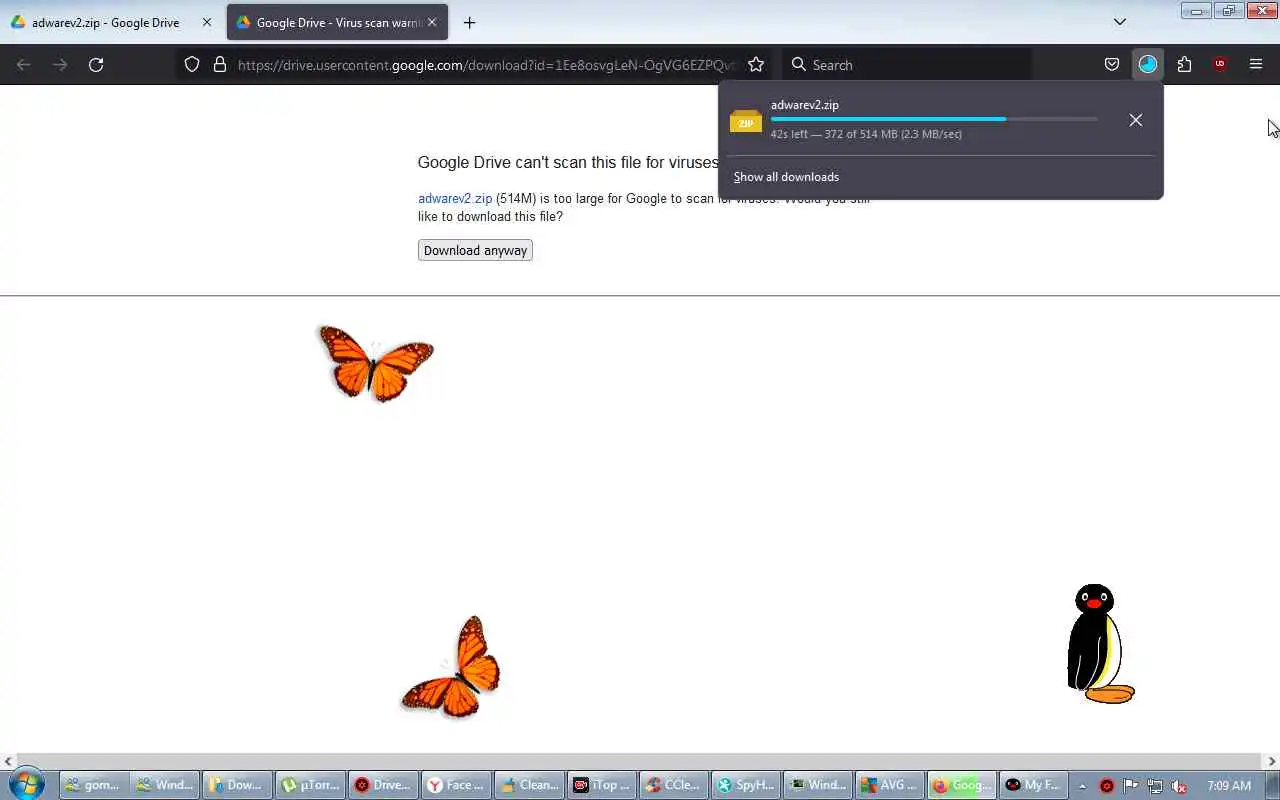
Task: Open the Drive... taskbar button
Action: coord(383,785)
